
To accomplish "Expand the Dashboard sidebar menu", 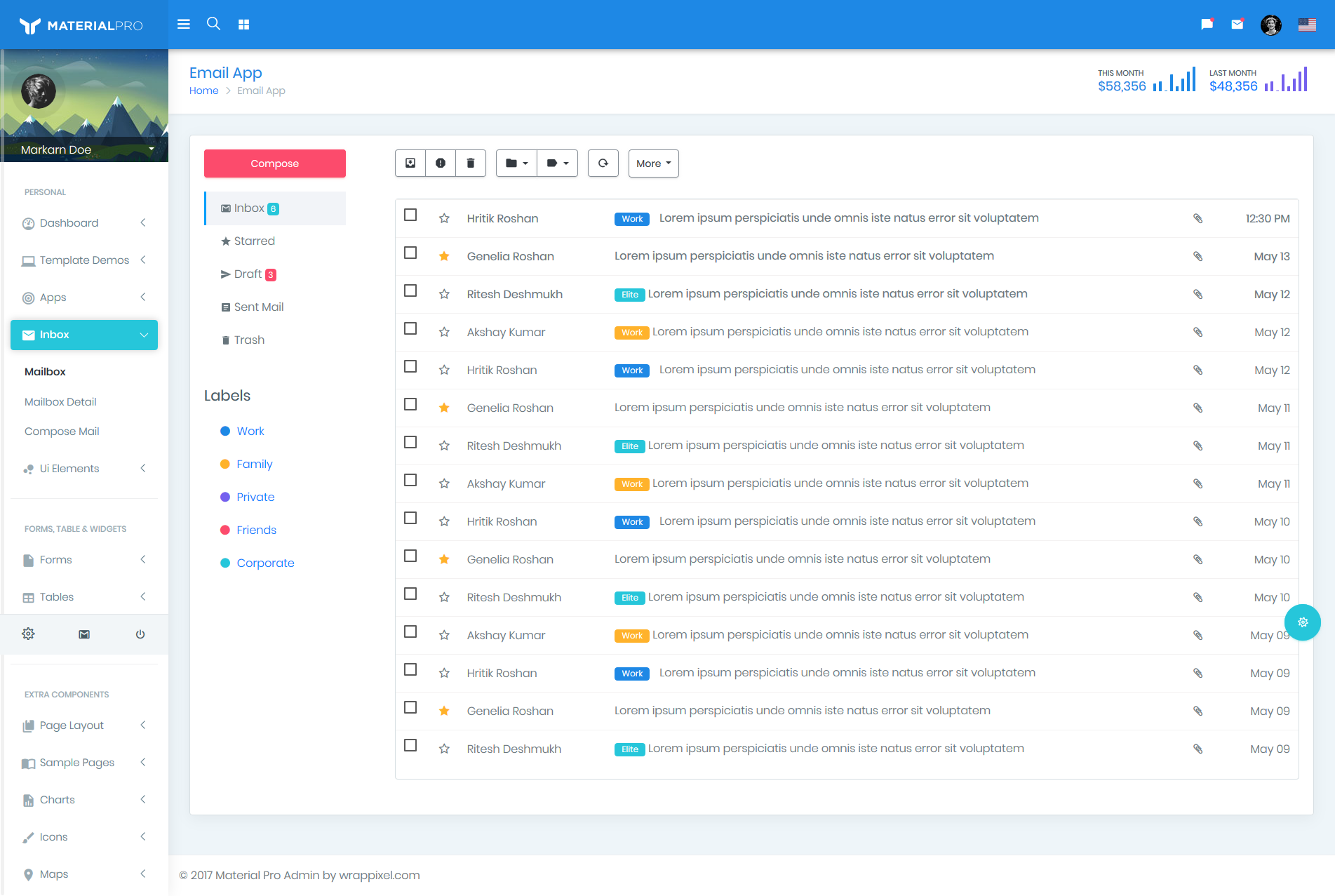I will [84, 223].
